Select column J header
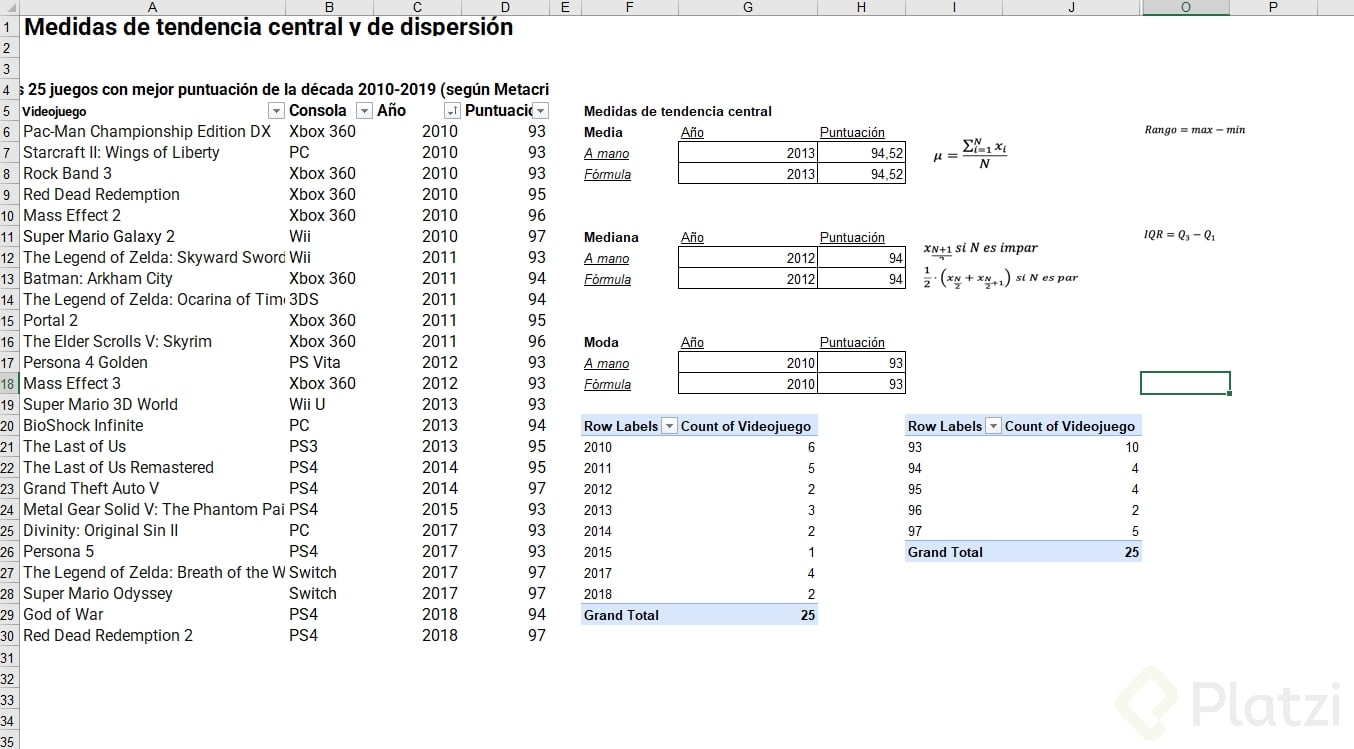Image resolution: width=1354 pixels, height=749 pixels. tap(1072, 7)
